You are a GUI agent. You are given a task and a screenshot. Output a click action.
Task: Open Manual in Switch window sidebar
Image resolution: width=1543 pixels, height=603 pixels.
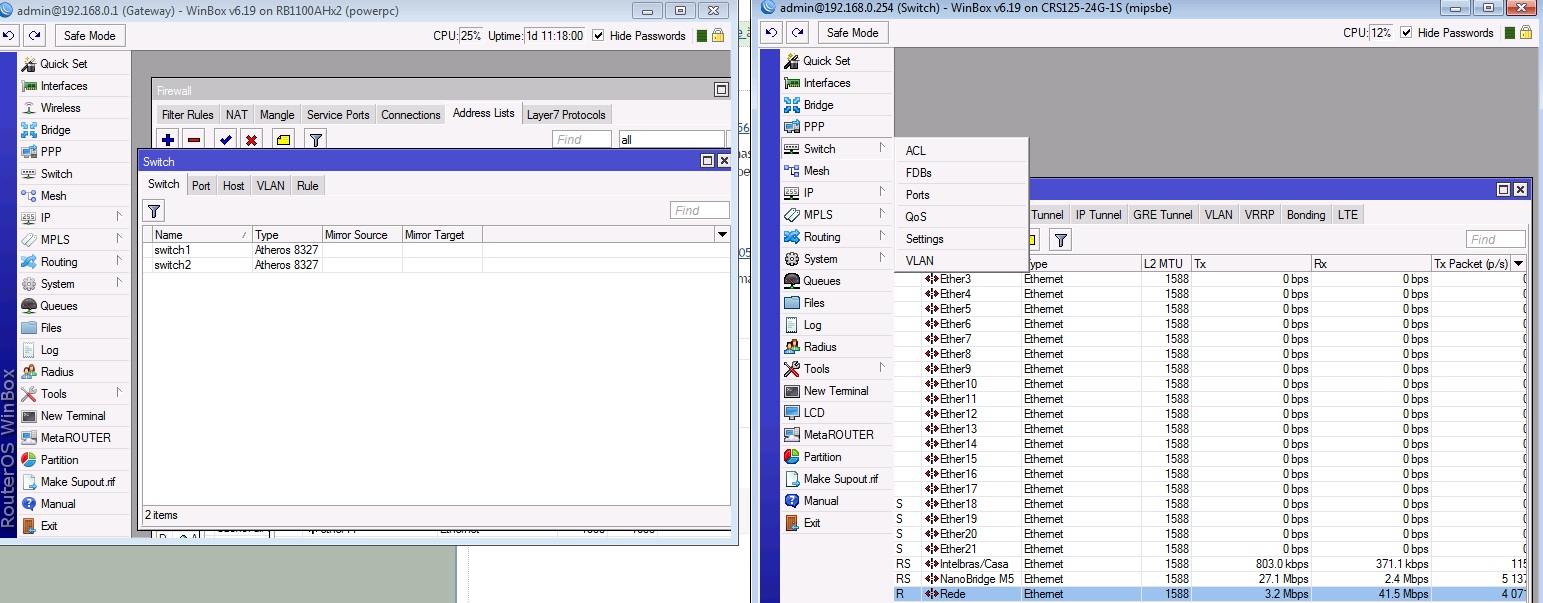pyautogui.click(x=821, y=501)
